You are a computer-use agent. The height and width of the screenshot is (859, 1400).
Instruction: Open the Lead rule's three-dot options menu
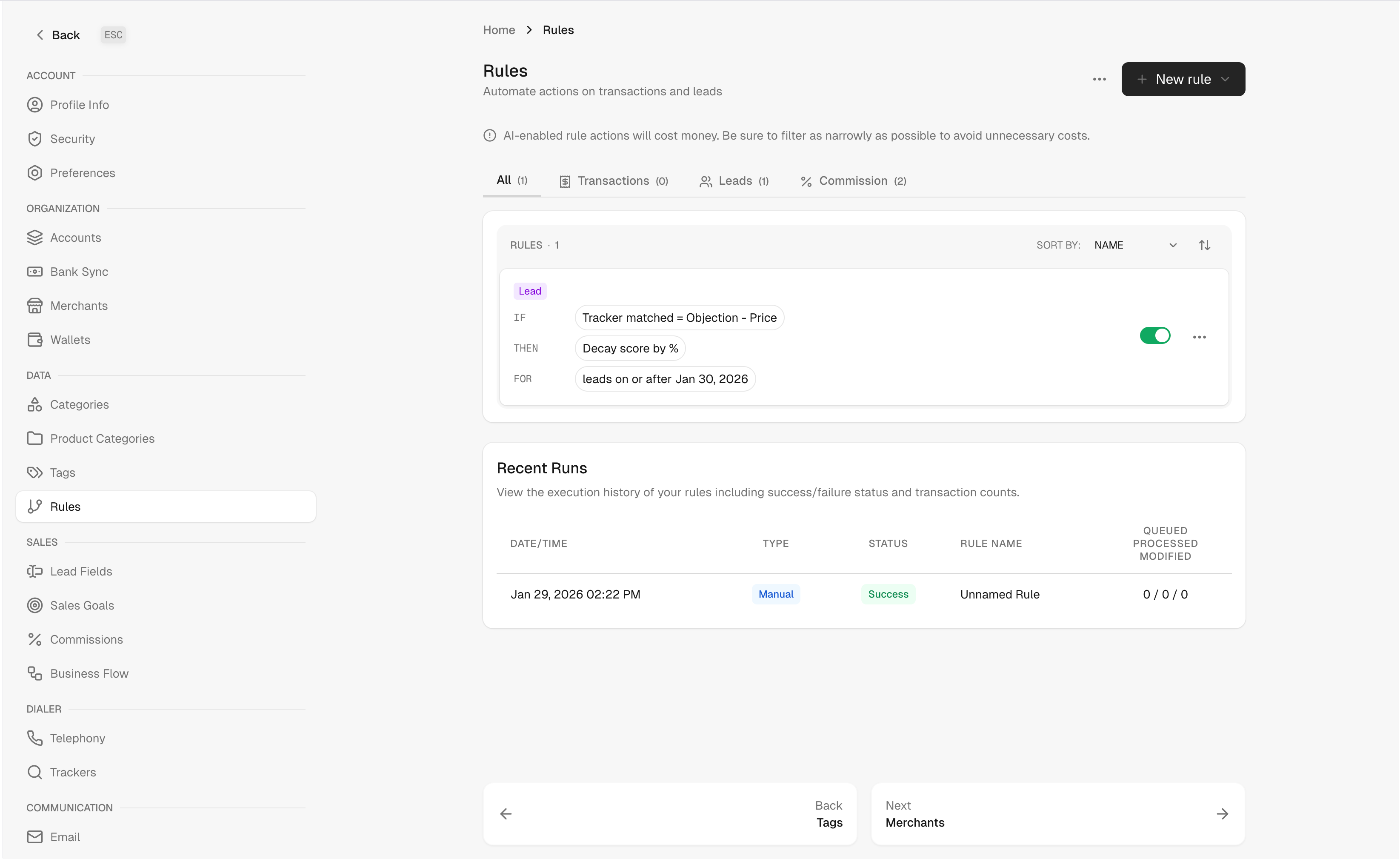tap(1199, 337)
